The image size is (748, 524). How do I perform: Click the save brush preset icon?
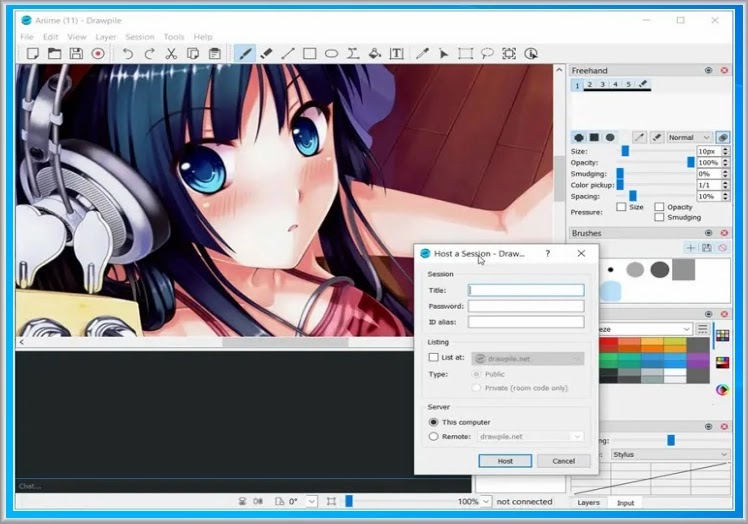pos(706,247)
